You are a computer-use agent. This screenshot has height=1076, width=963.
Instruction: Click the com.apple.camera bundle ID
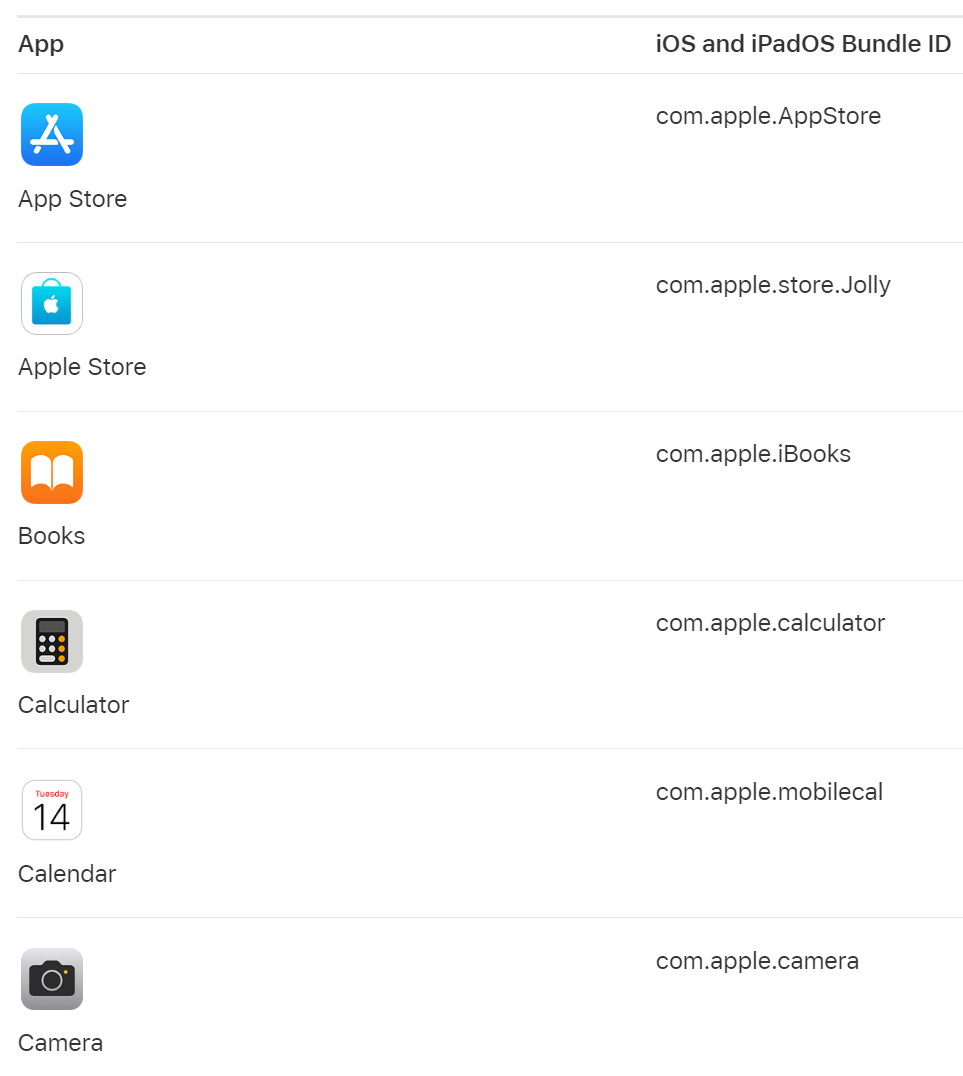(x=757, y=961)
